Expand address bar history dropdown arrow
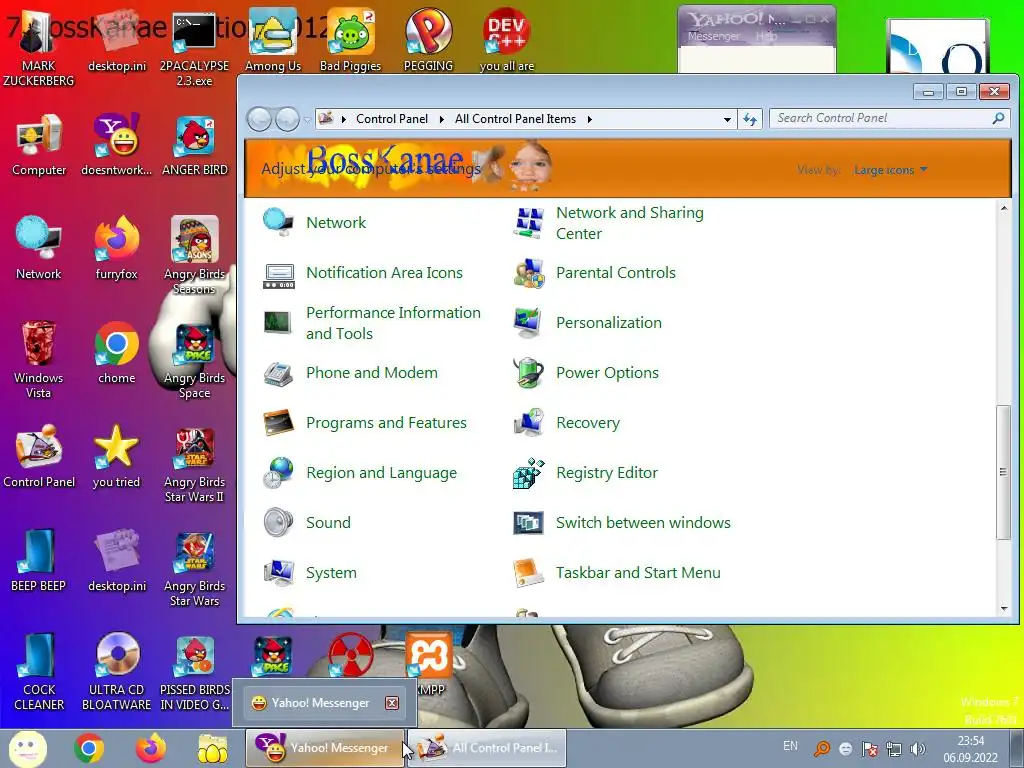 tap(727, 120)
